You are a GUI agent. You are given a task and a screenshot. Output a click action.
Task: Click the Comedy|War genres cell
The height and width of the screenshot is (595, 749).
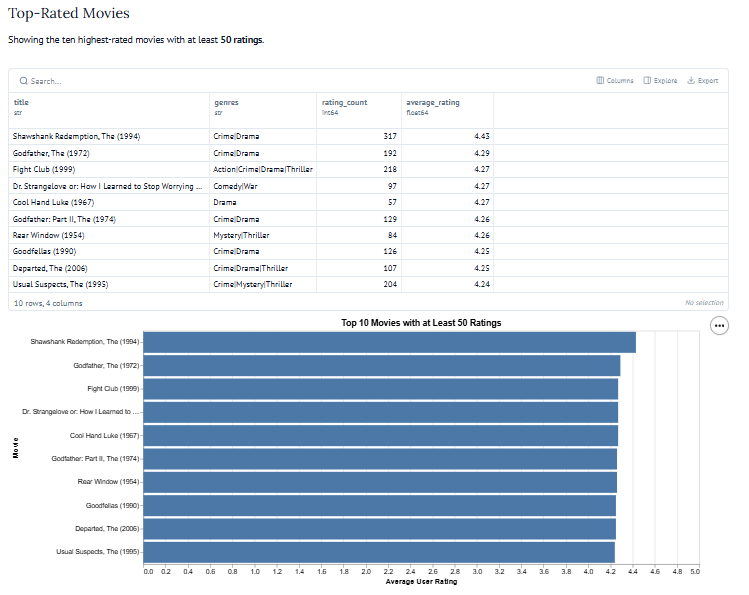coord(263,186)
